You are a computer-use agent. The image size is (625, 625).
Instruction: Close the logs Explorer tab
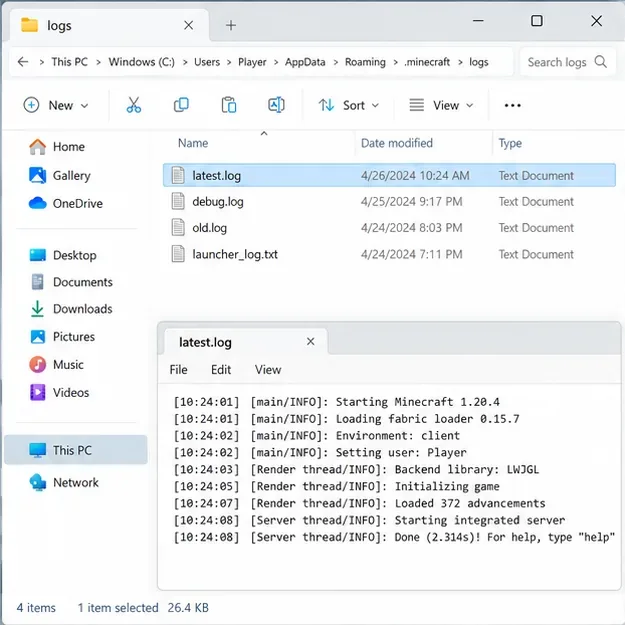[189, 26]
